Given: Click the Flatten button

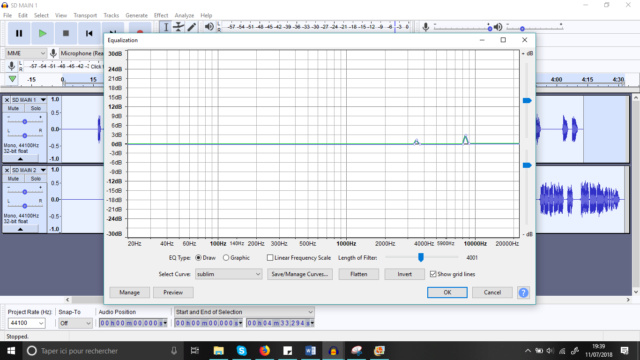Looking at the screenshot, I should click(x=359, y=274).
